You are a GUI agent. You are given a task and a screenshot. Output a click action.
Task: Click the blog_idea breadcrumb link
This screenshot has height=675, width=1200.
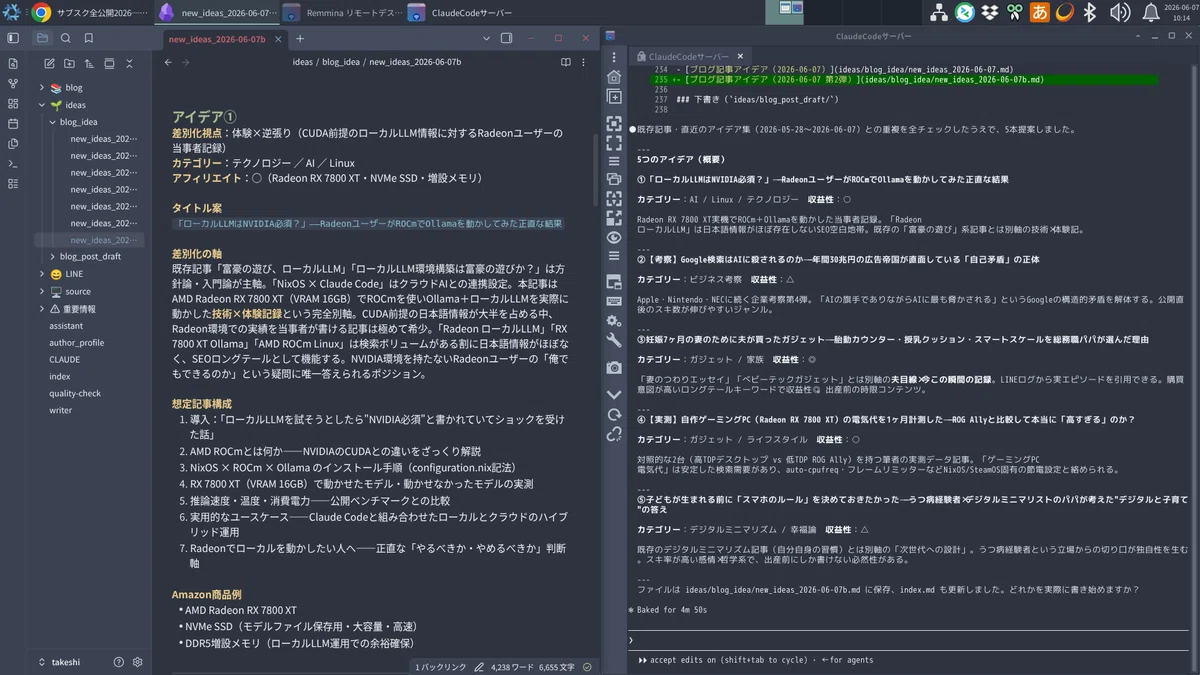click(x=341, y=62)
